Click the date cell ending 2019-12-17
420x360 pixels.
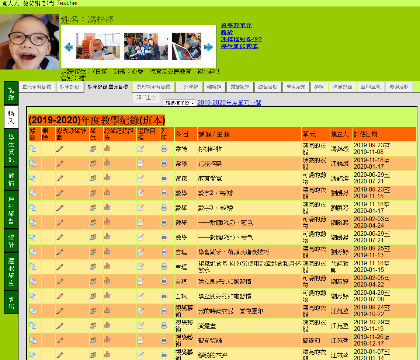(384, 340)
